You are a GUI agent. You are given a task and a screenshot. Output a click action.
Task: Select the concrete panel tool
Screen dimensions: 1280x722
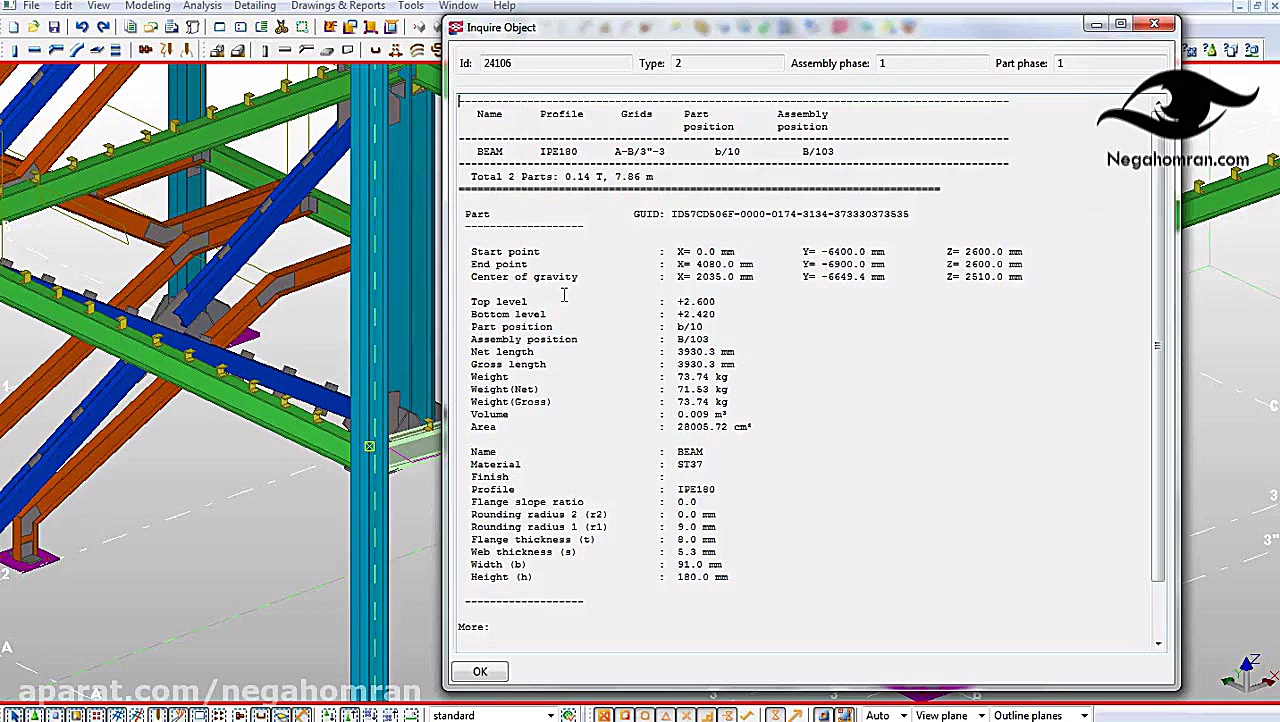347,50
